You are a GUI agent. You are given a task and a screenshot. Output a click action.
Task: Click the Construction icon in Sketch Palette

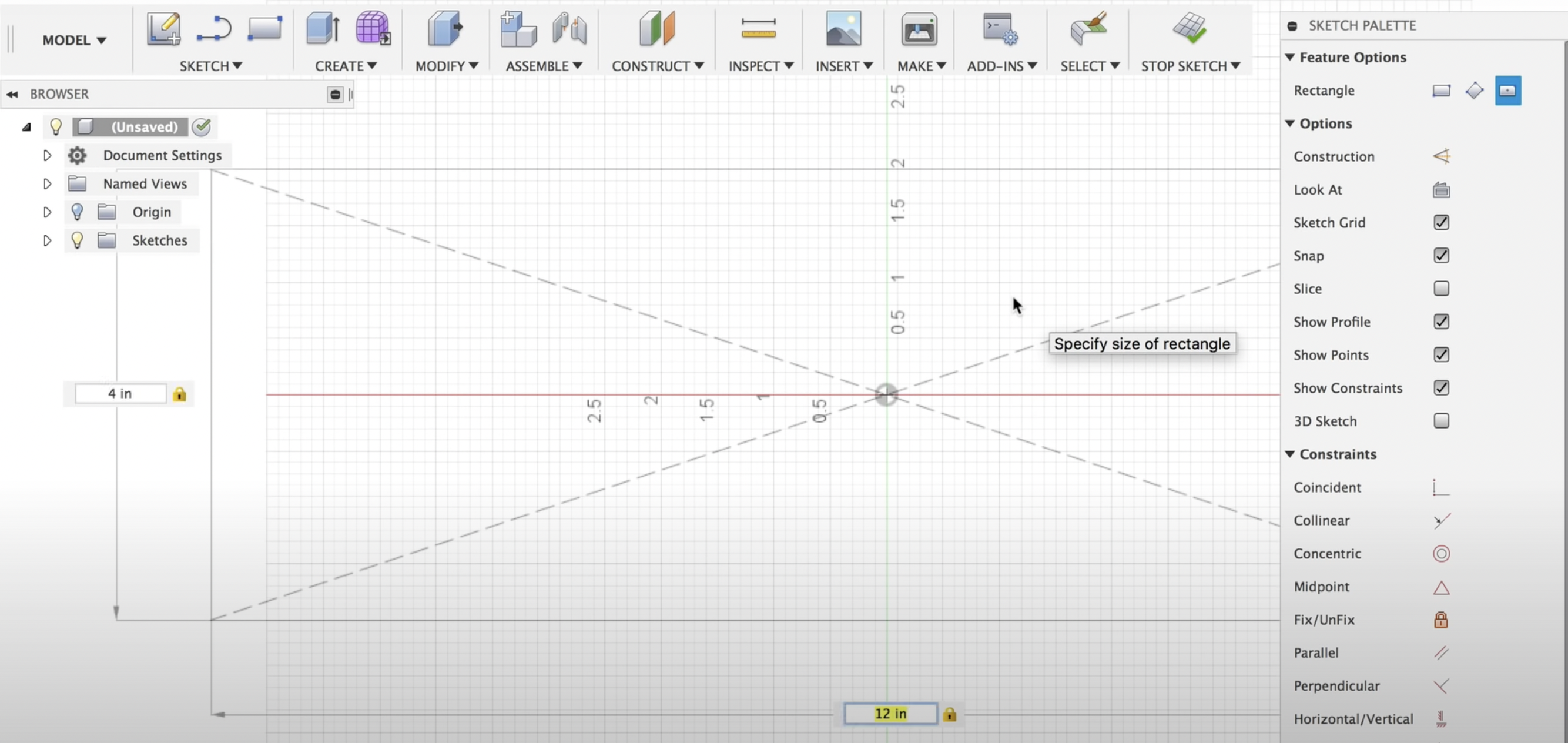click(1442, 156)
